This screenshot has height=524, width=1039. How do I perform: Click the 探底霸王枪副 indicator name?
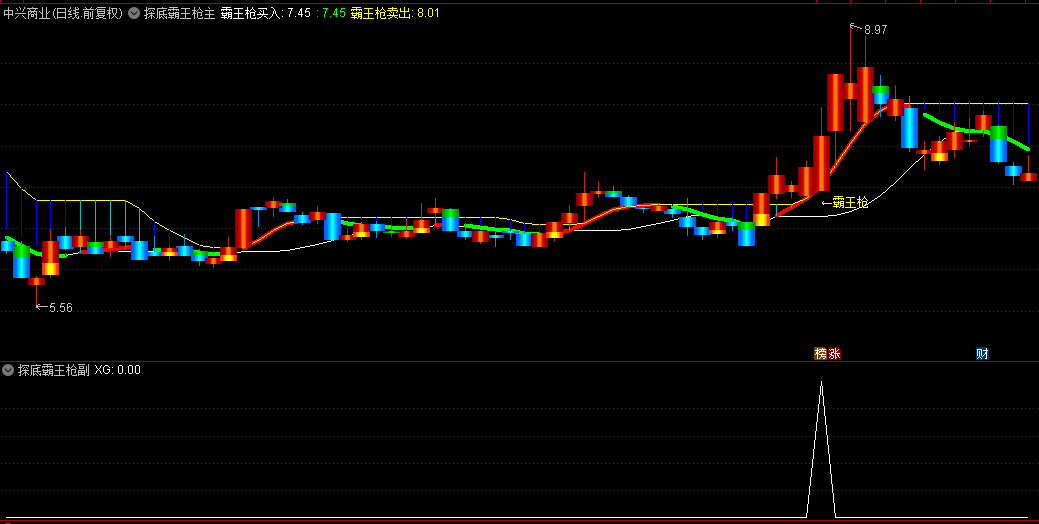[x=53, y=370]
